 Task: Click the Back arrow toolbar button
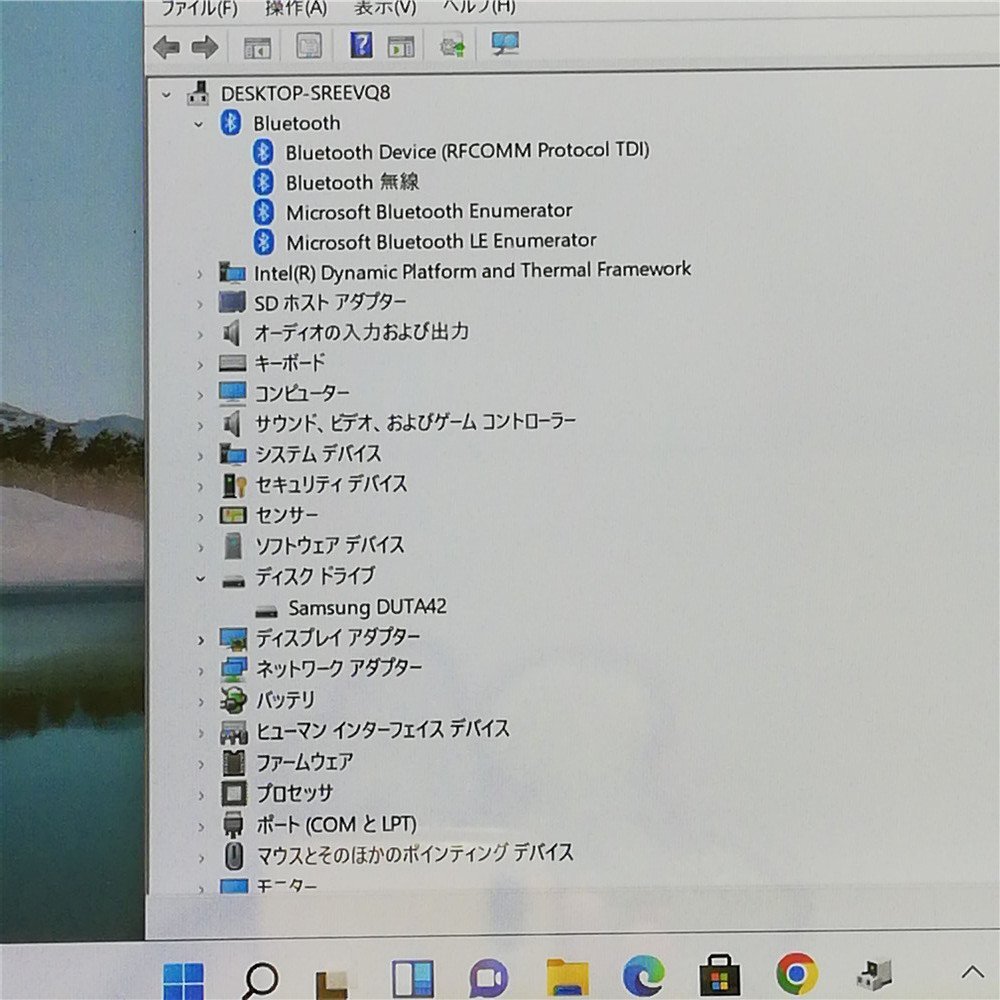(166, 47)
